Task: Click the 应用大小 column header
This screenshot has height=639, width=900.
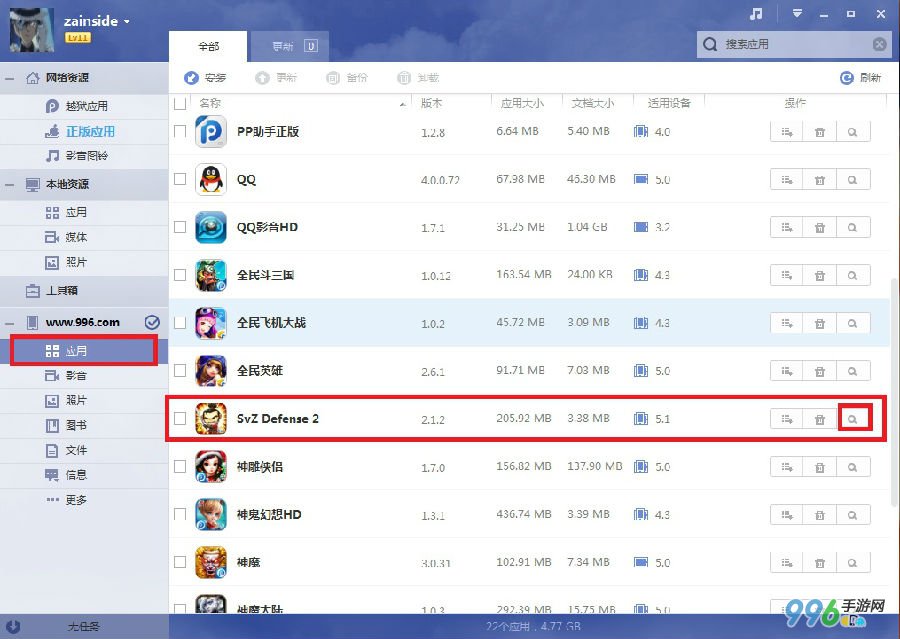Action: point(522,103)
